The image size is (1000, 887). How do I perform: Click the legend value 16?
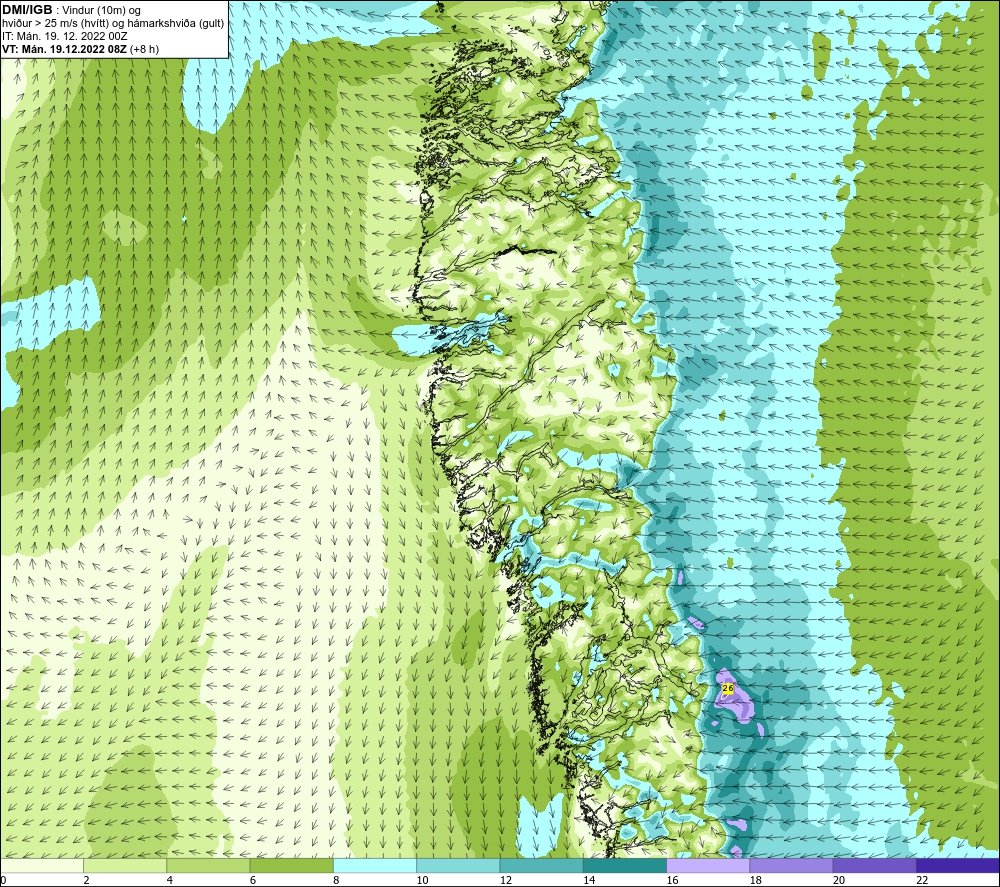672,881
